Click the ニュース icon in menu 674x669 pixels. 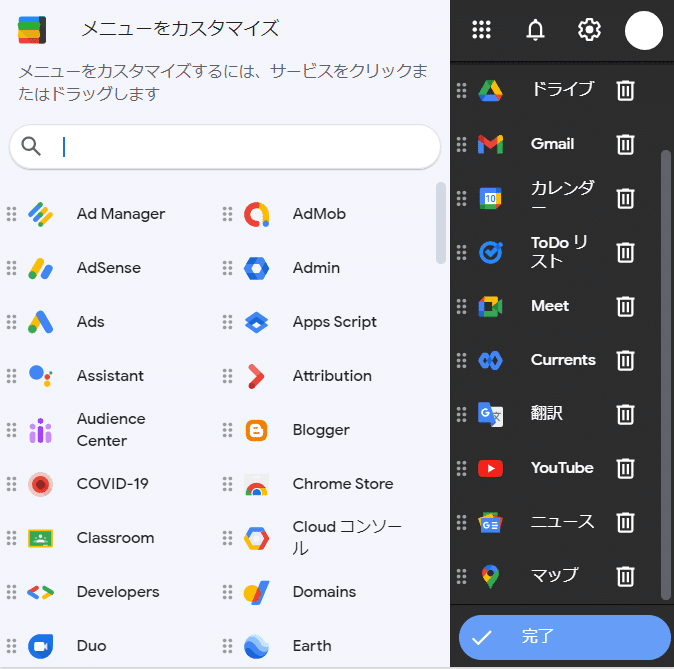490,522
